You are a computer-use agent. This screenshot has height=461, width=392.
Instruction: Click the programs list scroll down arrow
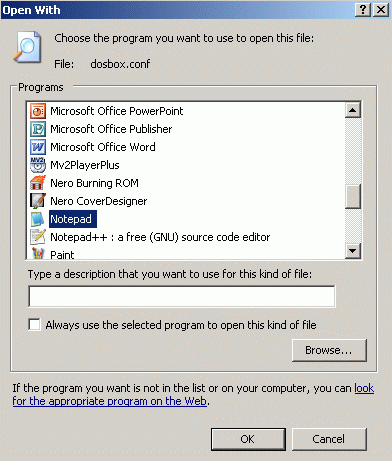(353, 251)
